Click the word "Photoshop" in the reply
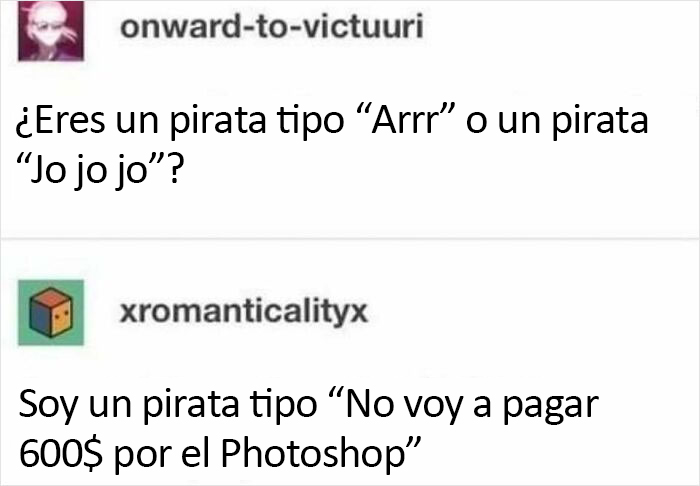700x486 pixels. click(312, 453)
